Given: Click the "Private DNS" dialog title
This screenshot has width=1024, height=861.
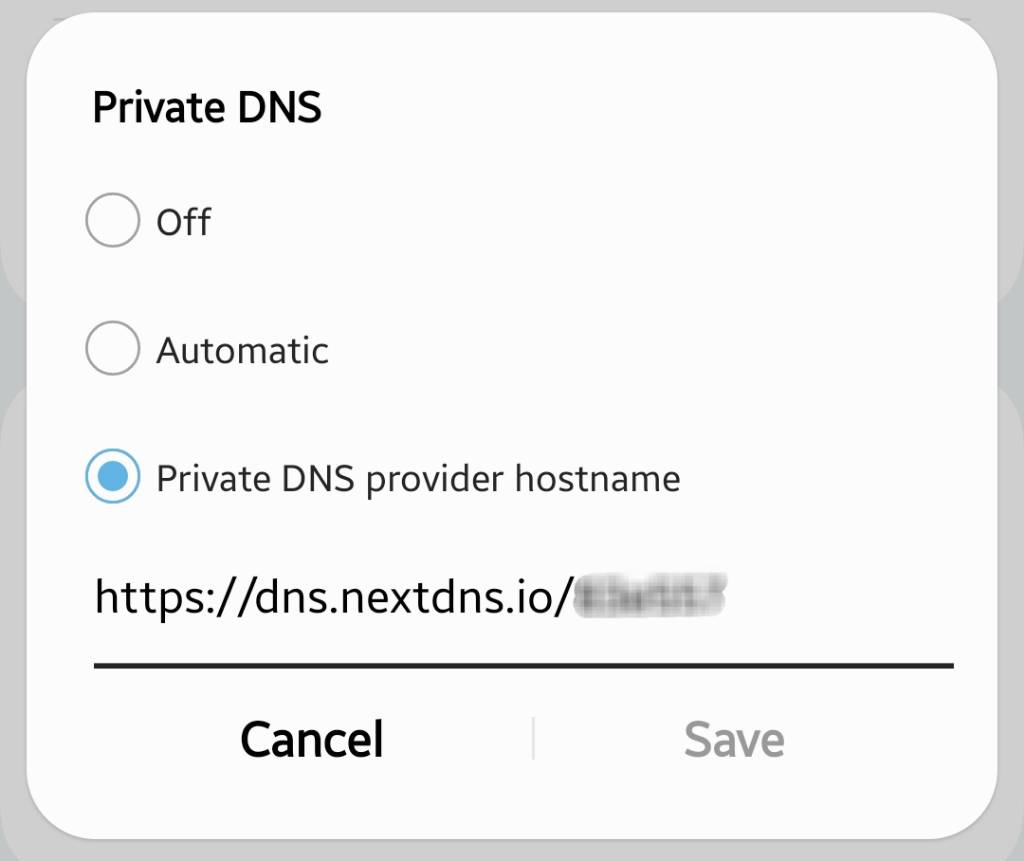Looking at the screenshot, I should coord(207,106).
